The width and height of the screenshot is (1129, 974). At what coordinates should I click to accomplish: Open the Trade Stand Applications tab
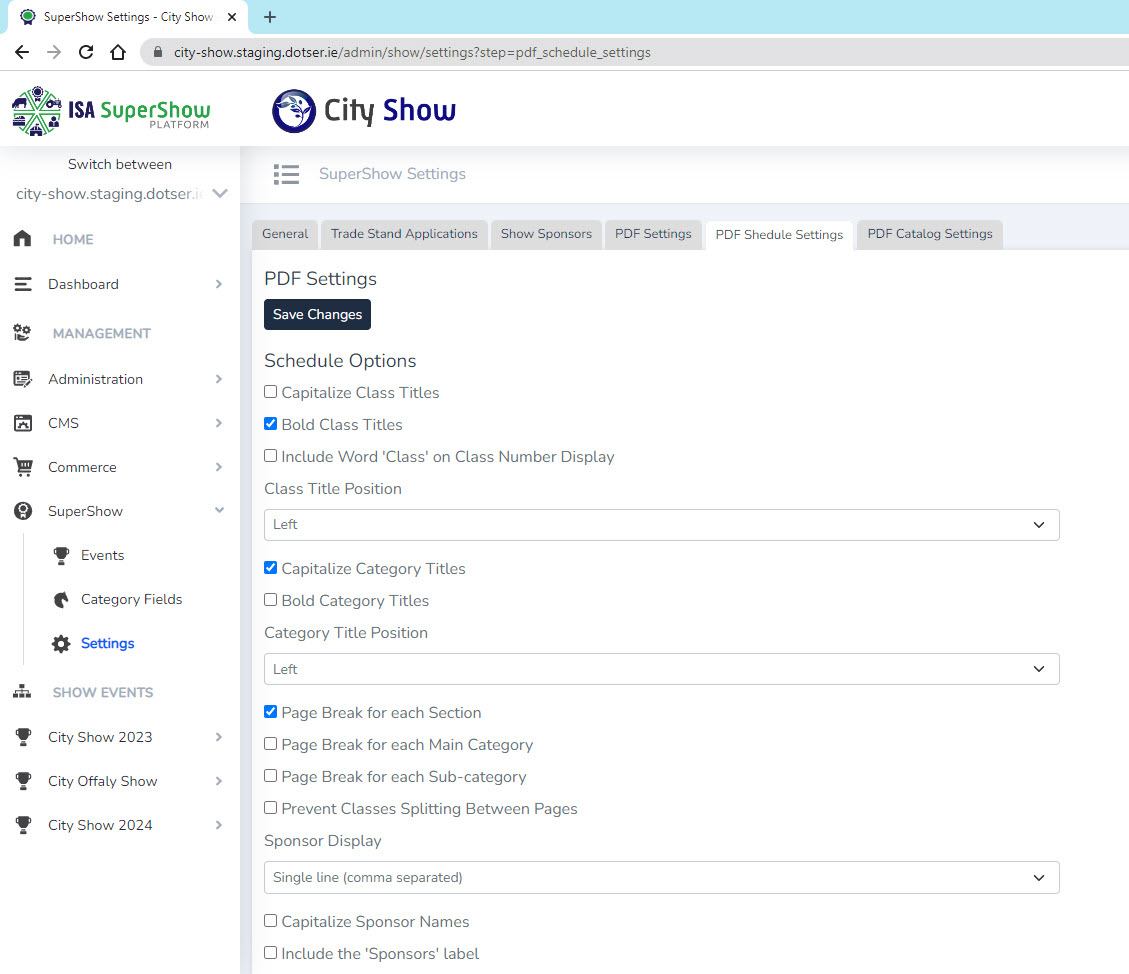tap(404, 234)
